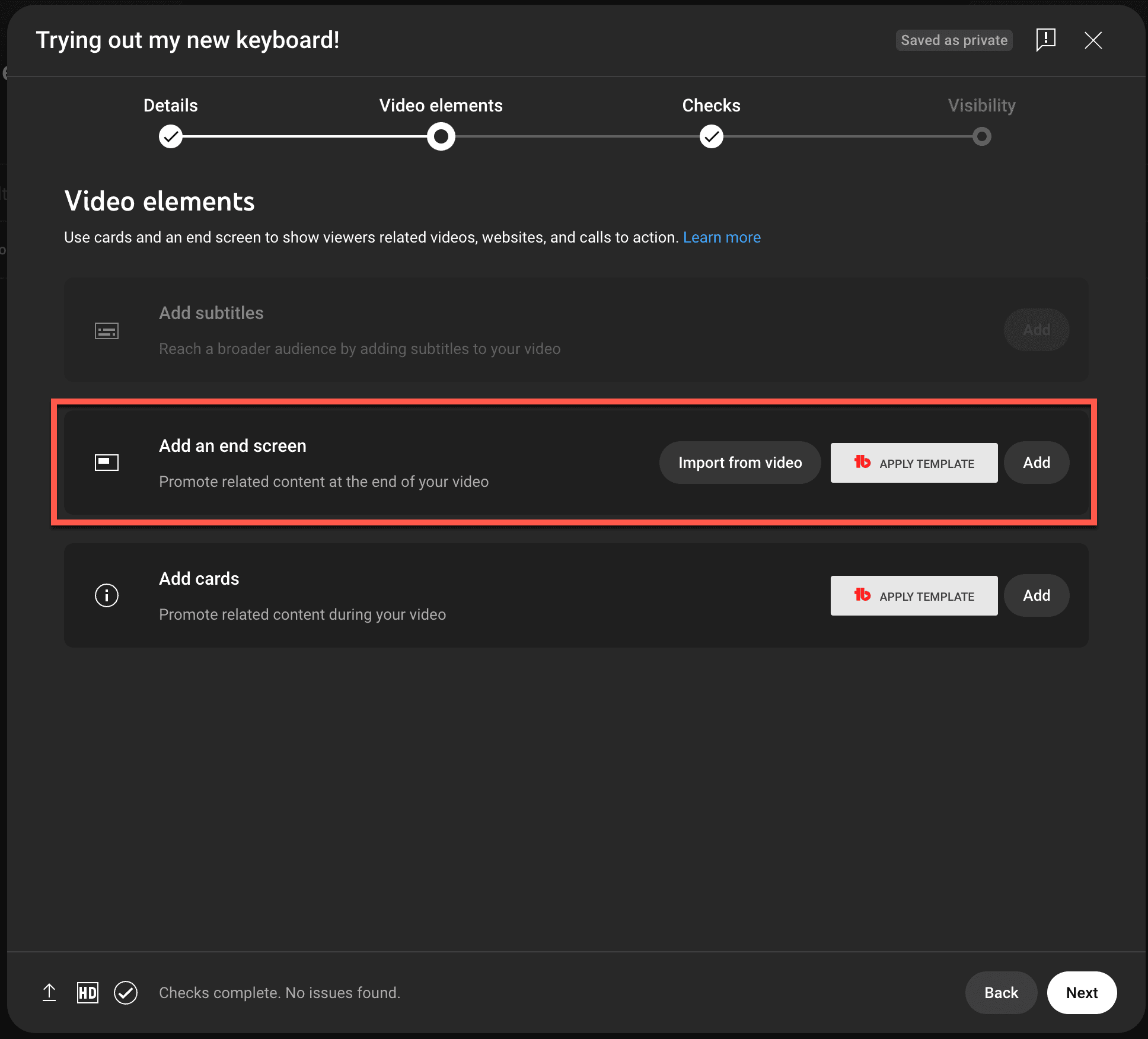Click the subtitles icon in Add subtitles row

107,330
